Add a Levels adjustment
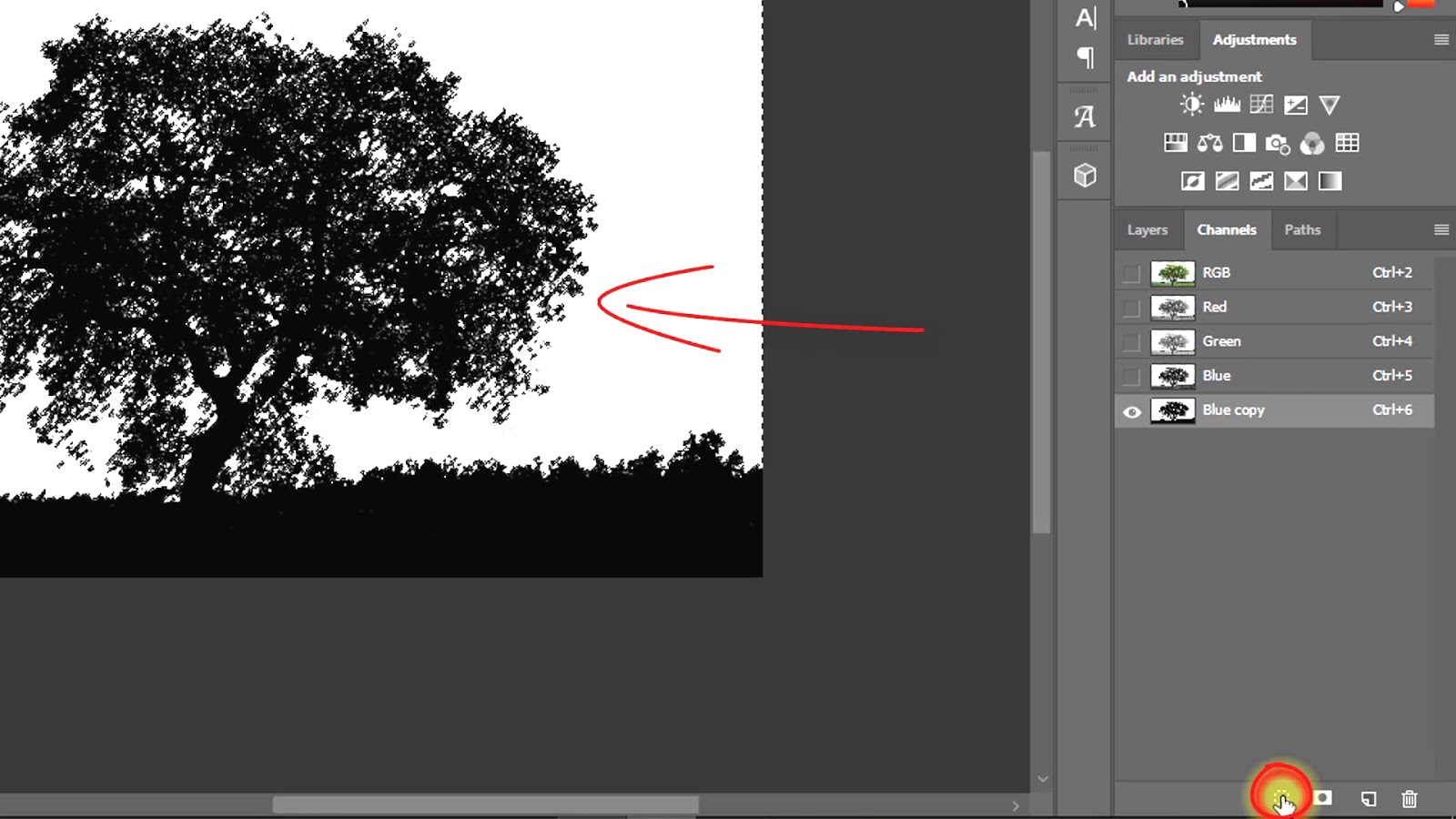The image size is (1456, 819). [1226, 104]
